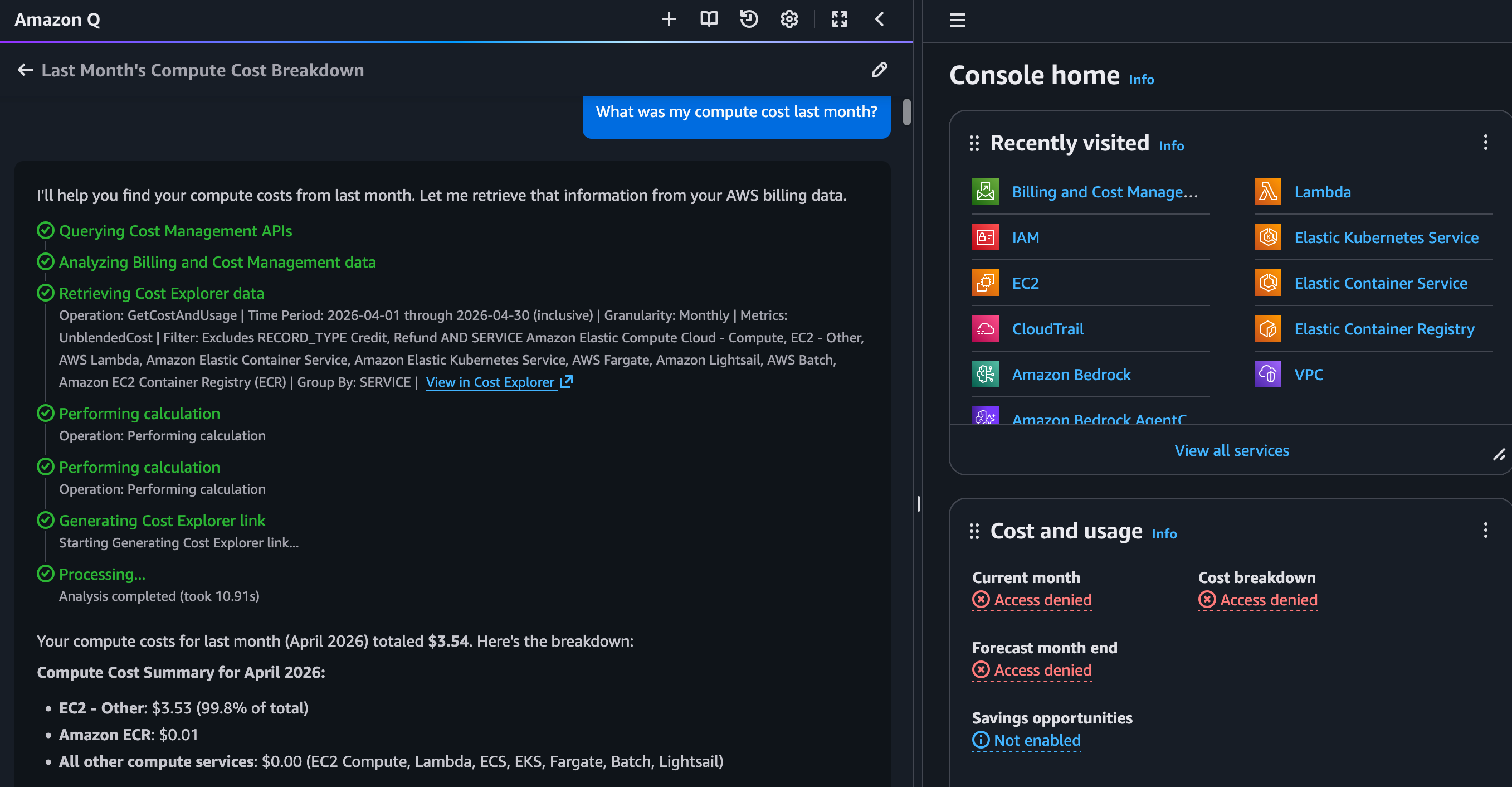Click the 'EC2 - Other: $3.53' line
This screenshot has width=1512, height=787.
184,708
